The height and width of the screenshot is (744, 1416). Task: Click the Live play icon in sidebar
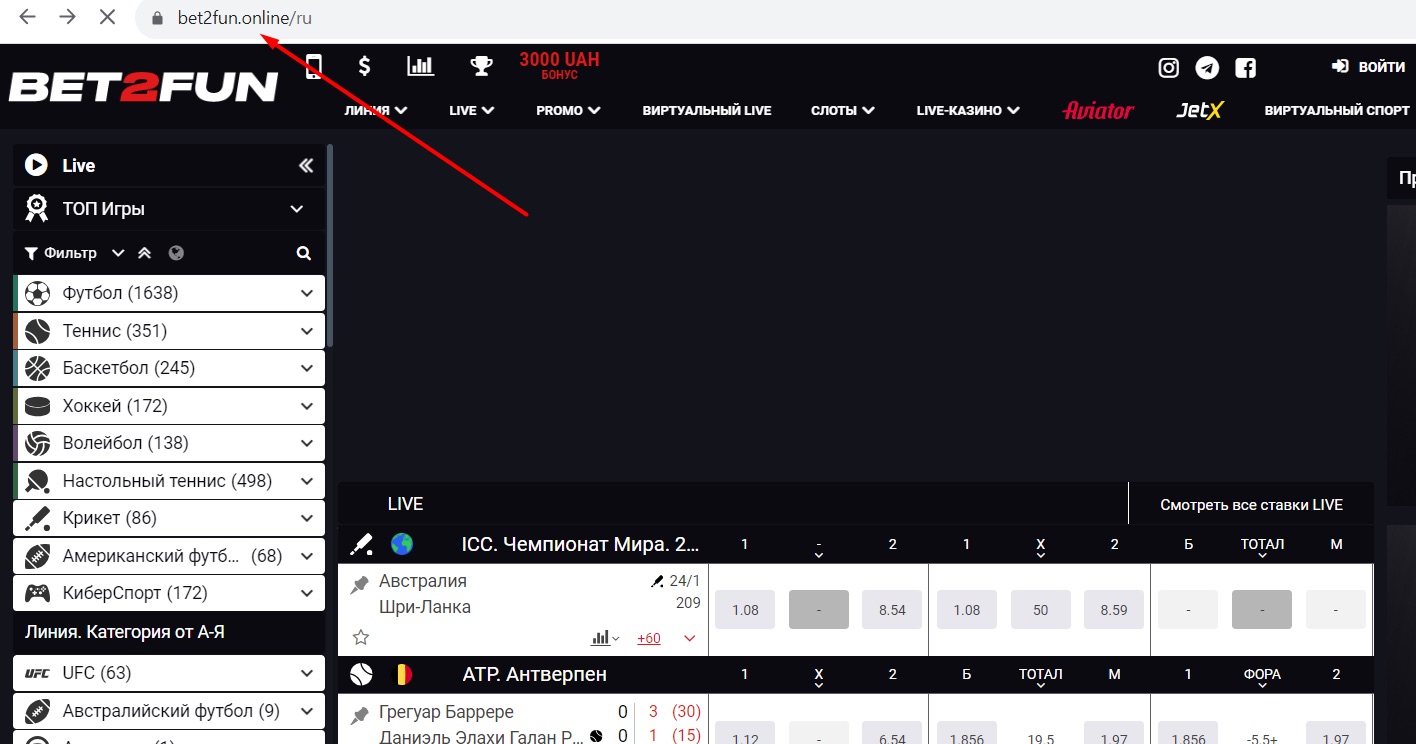pos(36,165)
